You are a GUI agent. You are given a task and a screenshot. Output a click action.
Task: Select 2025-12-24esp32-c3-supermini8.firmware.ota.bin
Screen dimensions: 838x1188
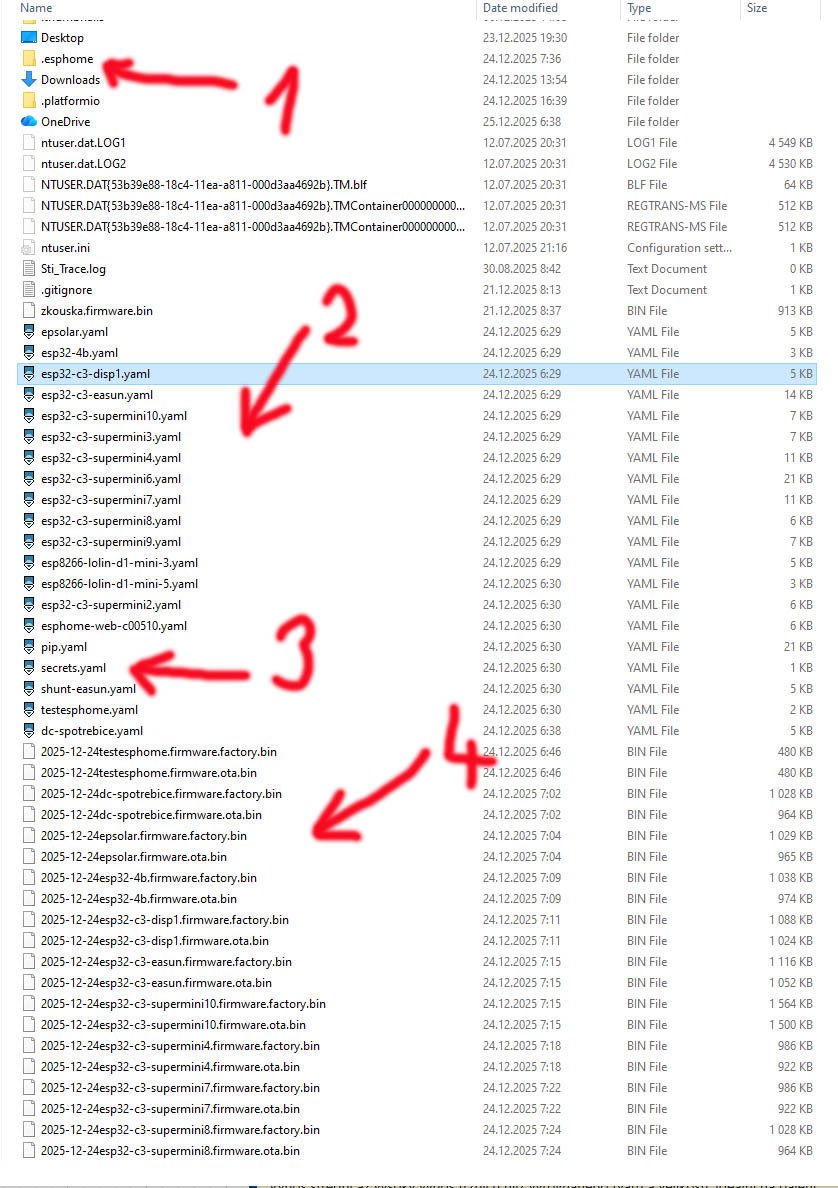pyautogui.click(x=170, y=1151)
